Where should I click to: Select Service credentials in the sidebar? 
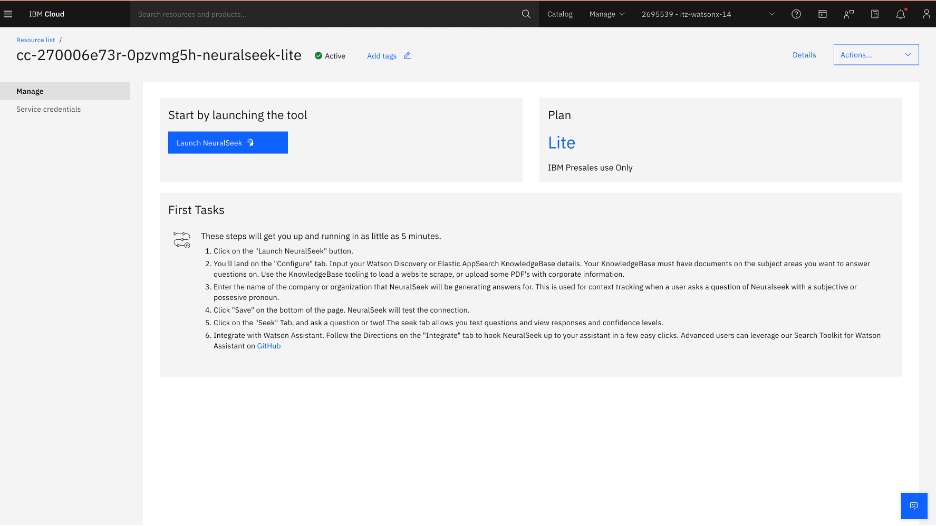pyautogui.click(x=49, y=109)
